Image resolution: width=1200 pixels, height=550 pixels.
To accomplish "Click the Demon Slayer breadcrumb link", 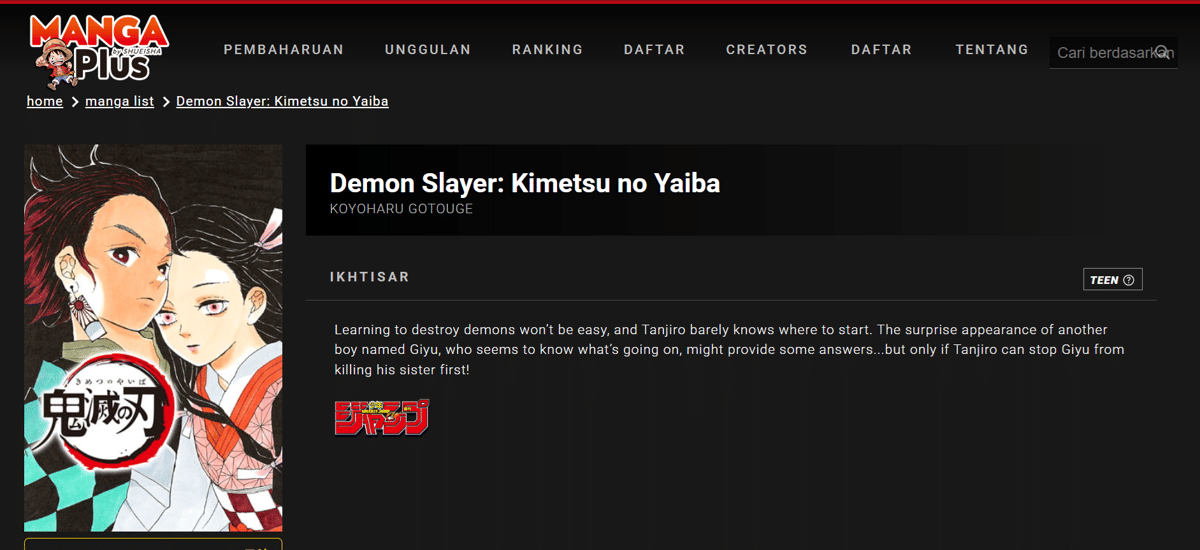I will click(x=282, y=101).
